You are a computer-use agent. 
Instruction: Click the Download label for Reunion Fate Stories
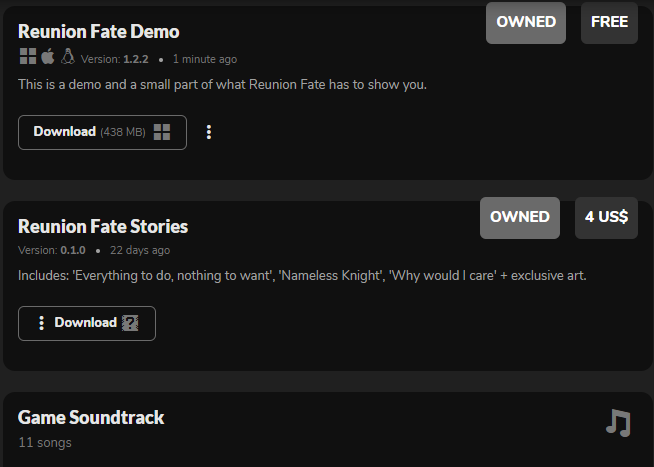[x=85, y=323]
